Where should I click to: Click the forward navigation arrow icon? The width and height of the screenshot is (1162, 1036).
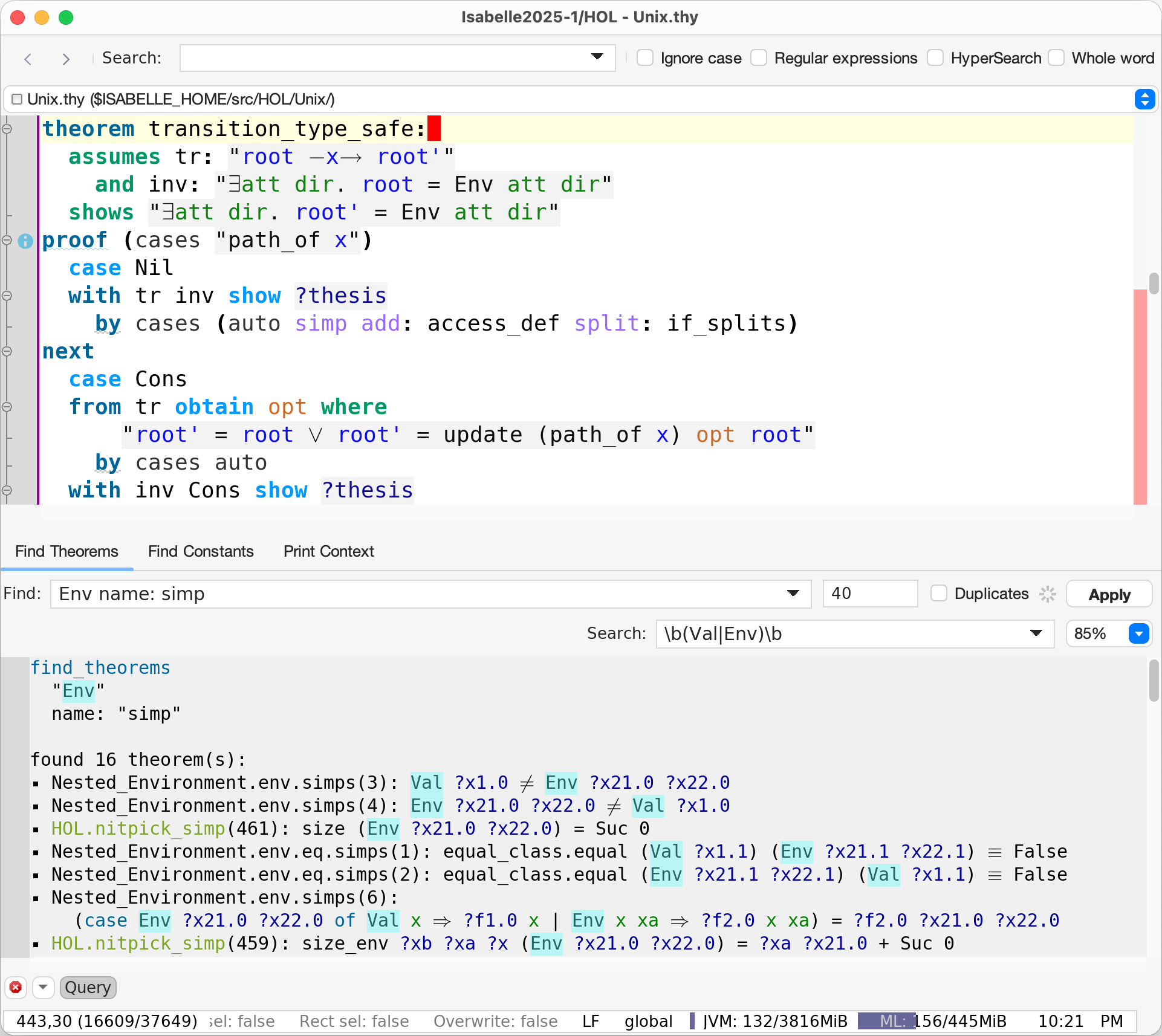click(66, 59)
